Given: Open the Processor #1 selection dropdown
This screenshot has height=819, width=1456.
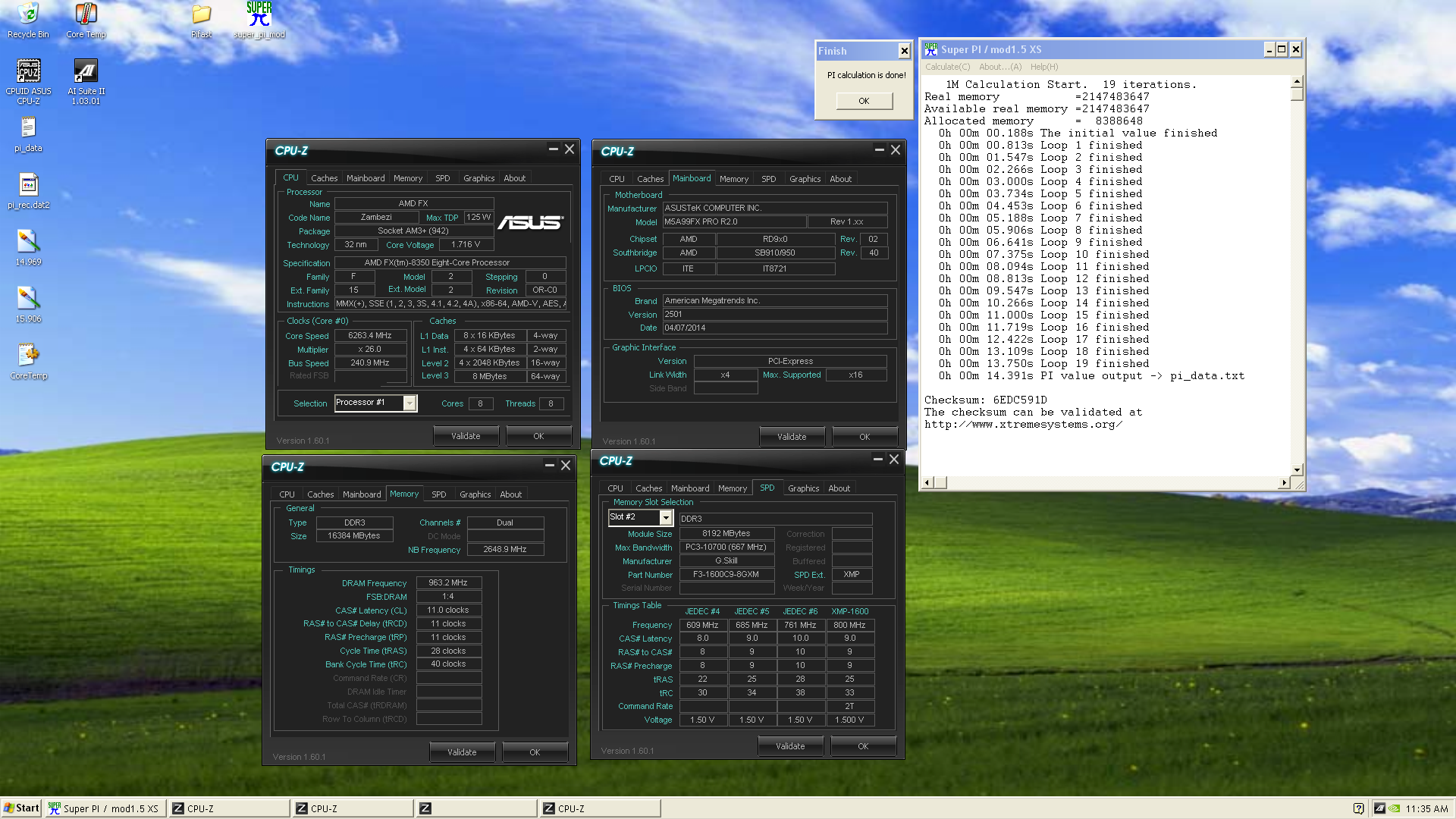Looking at the screenshot, I should click(409, 403).
